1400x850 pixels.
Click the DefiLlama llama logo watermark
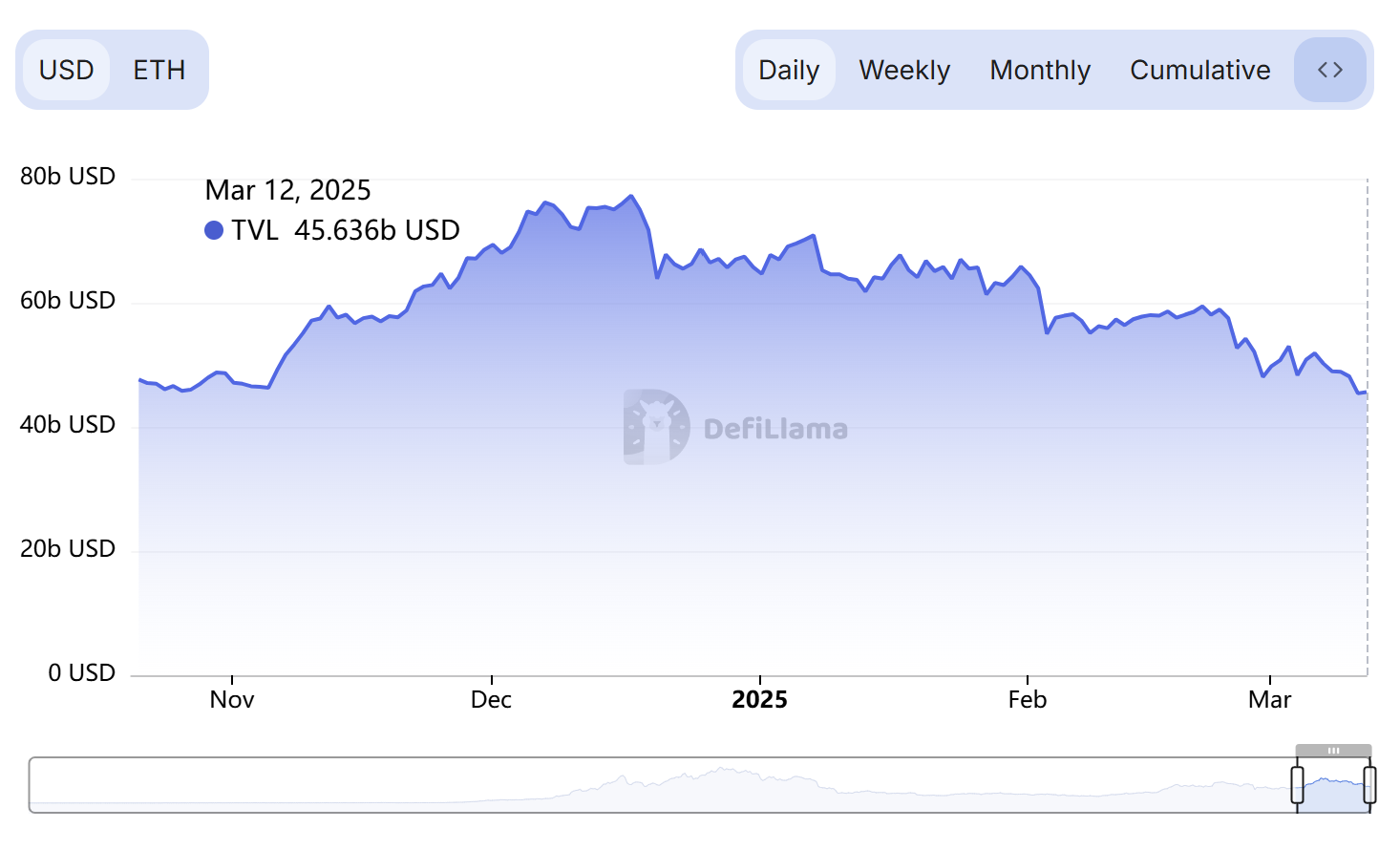(656, 427)
